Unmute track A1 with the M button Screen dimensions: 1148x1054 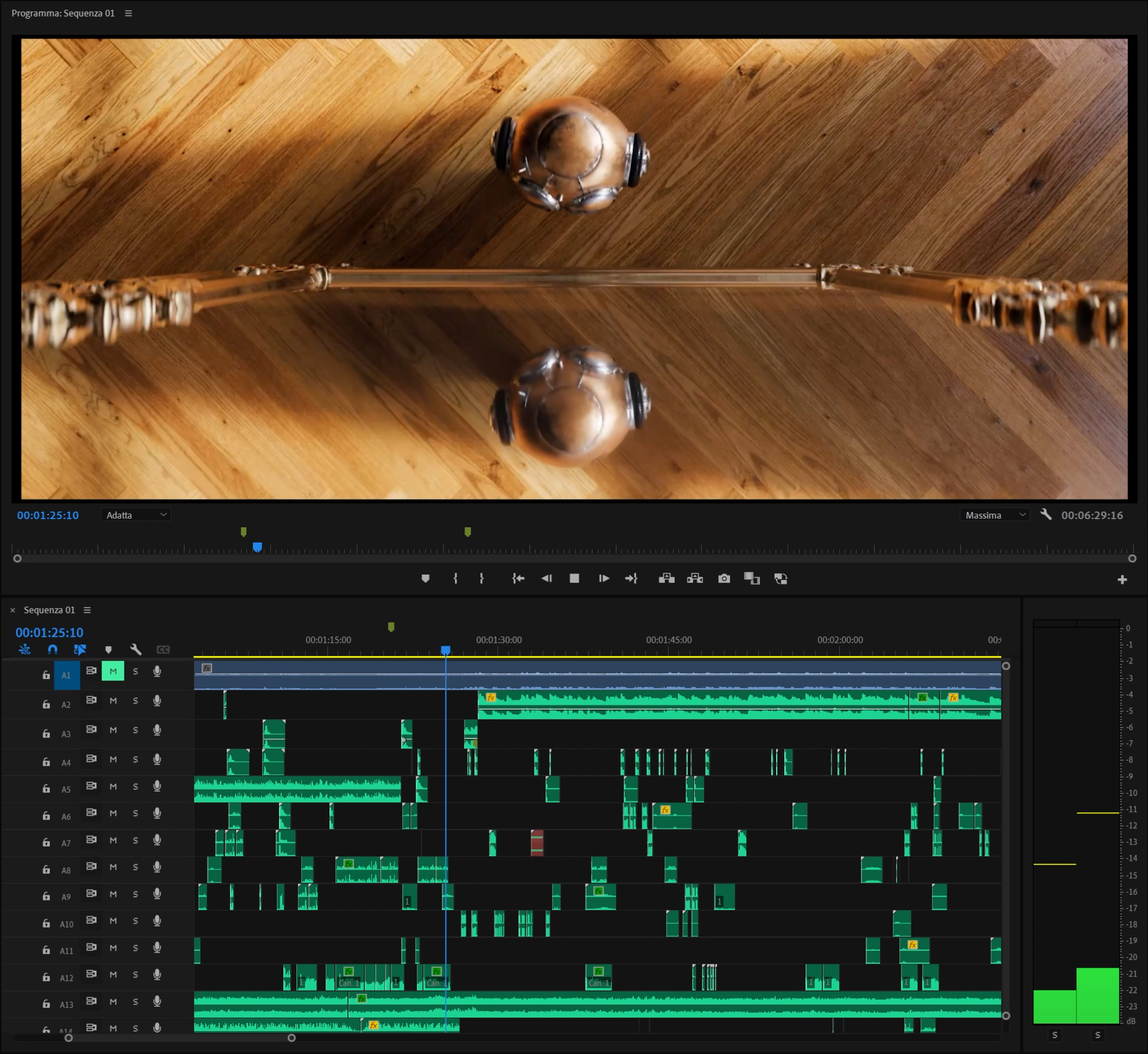113,671
